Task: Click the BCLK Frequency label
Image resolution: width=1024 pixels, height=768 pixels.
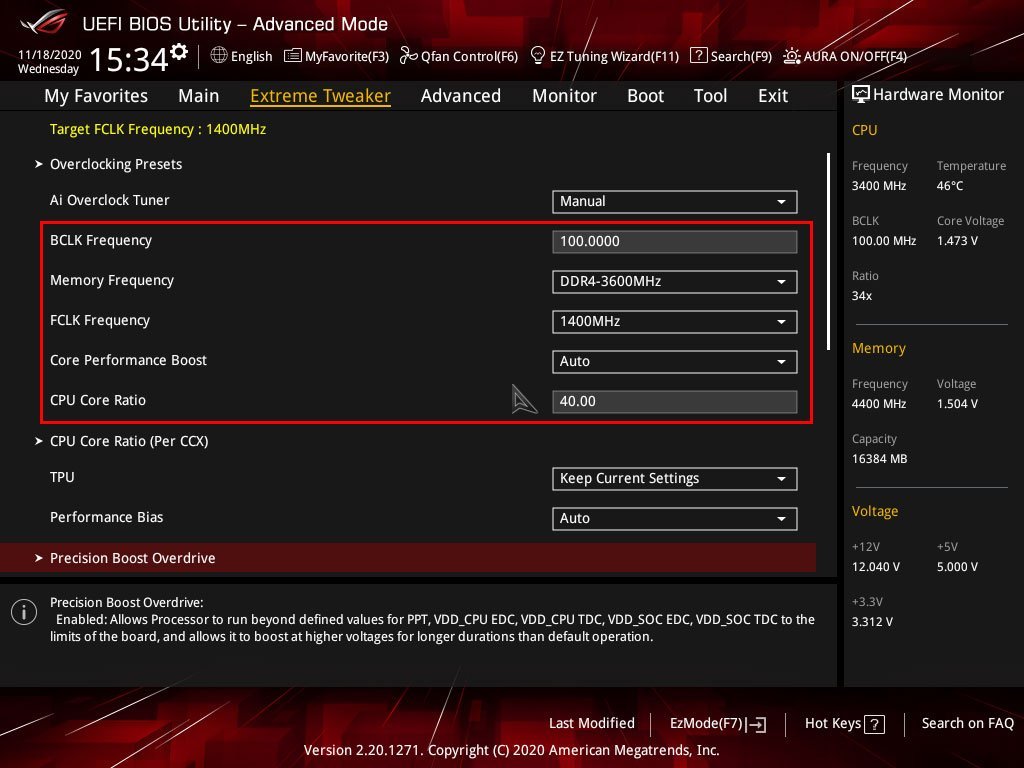Action: [101, 240]
